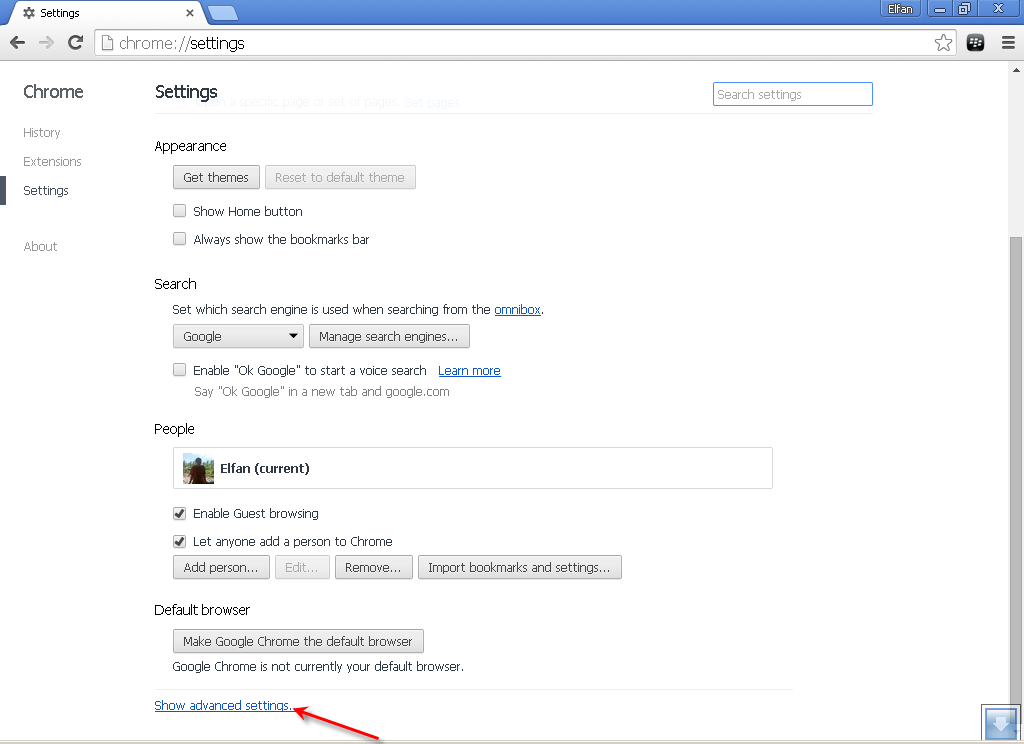Enable "Ok Google" voice search checkbox

(180, 370)
